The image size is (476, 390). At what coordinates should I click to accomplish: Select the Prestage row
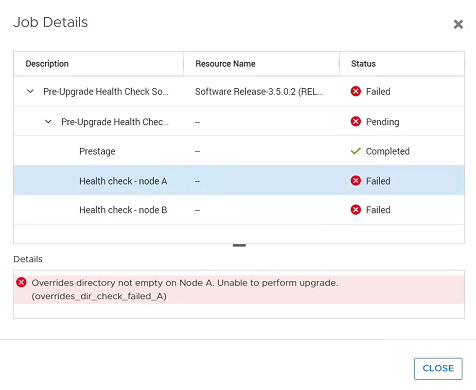(x=239, y=151)
